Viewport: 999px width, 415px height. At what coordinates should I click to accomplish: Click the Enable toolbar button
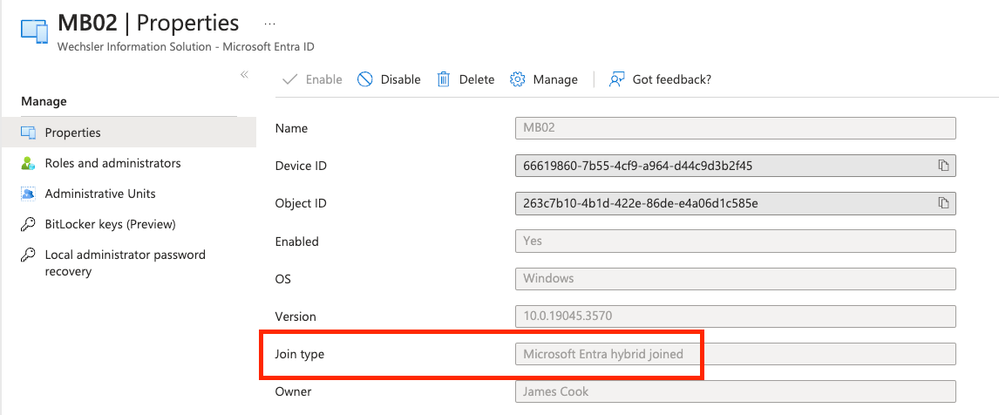[312, 80]
